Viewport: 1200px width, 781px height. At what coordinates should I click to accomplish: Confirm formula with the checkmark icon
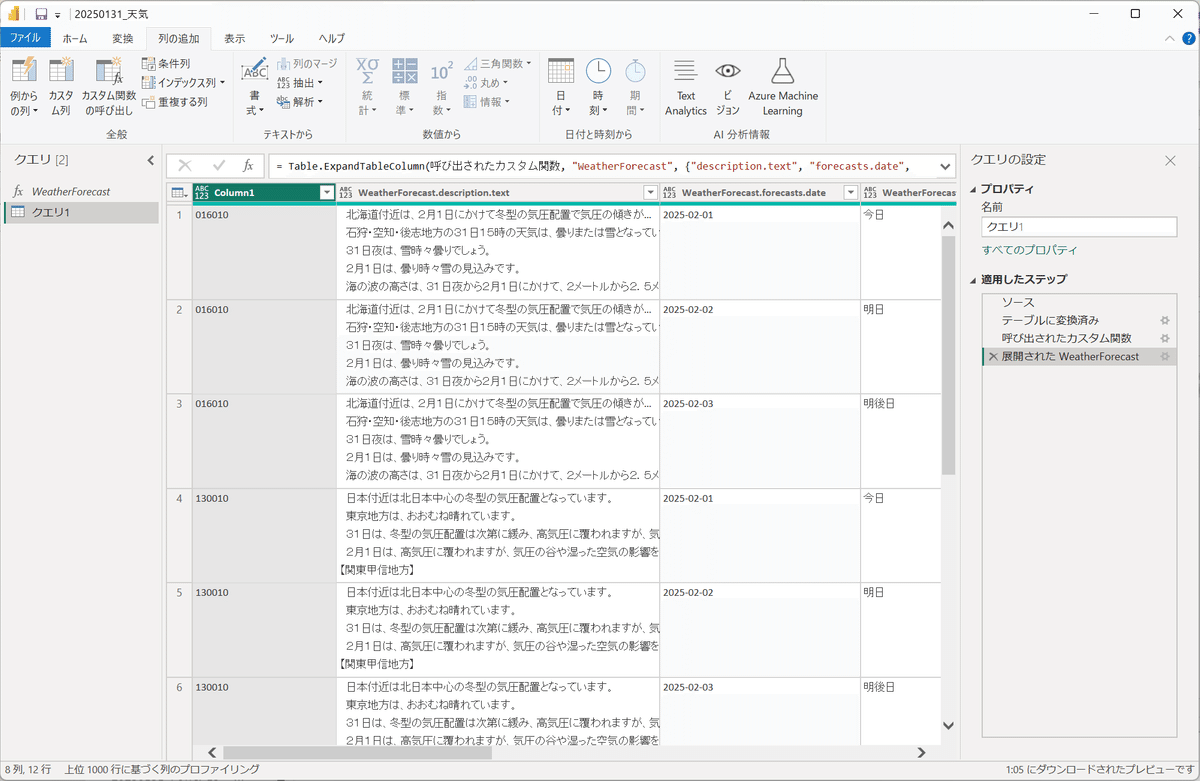pyautogui.click(x=218, y=166)
